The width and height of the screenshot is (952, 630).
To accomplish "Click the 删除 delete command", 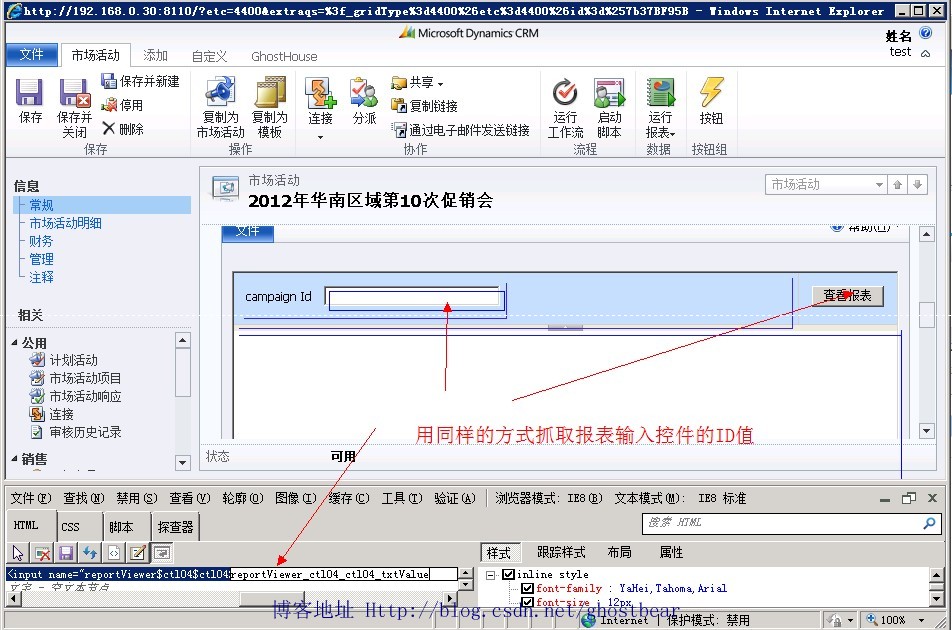I will [123, 129].
